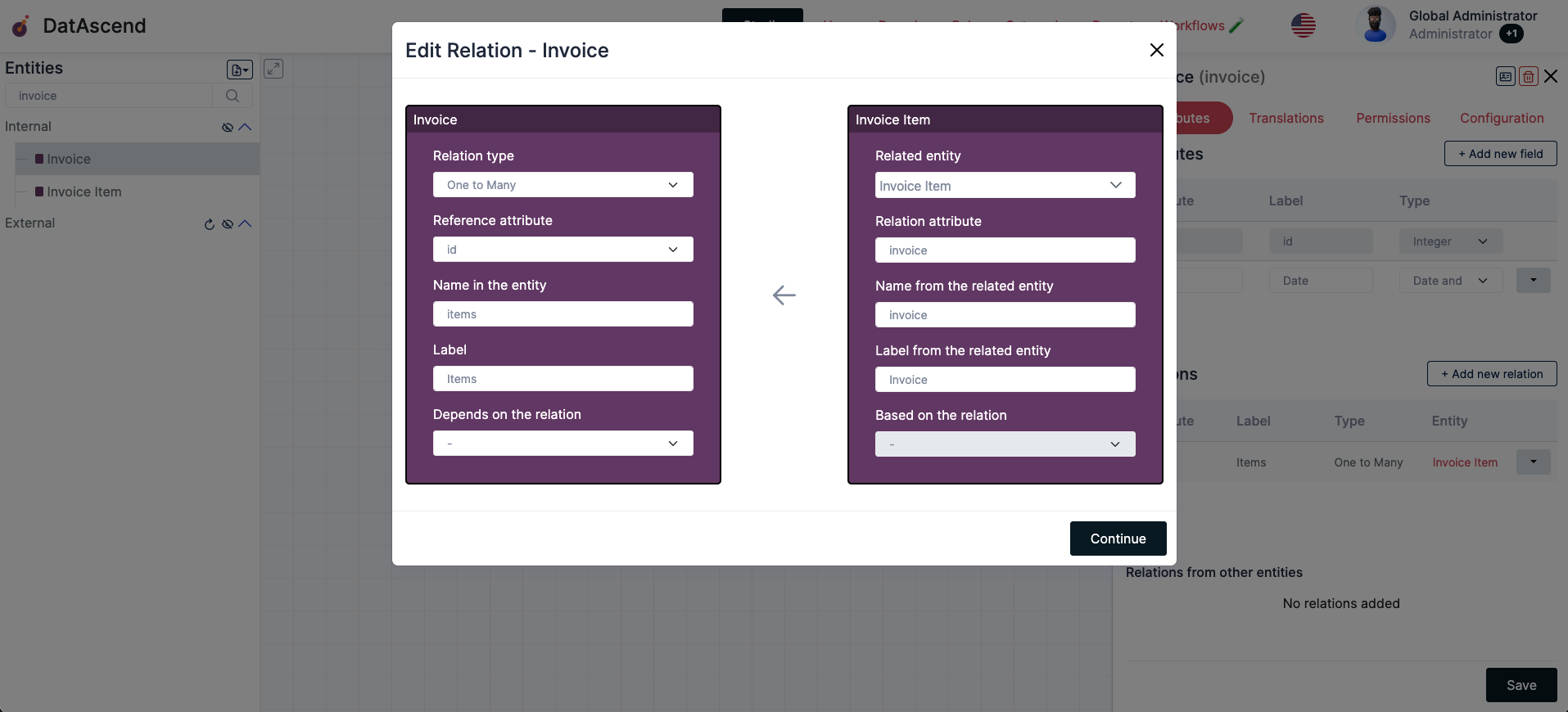The image size is (1568, 712).
Task: Click the left arrow between relation panels
Action: tap(784, 295)
